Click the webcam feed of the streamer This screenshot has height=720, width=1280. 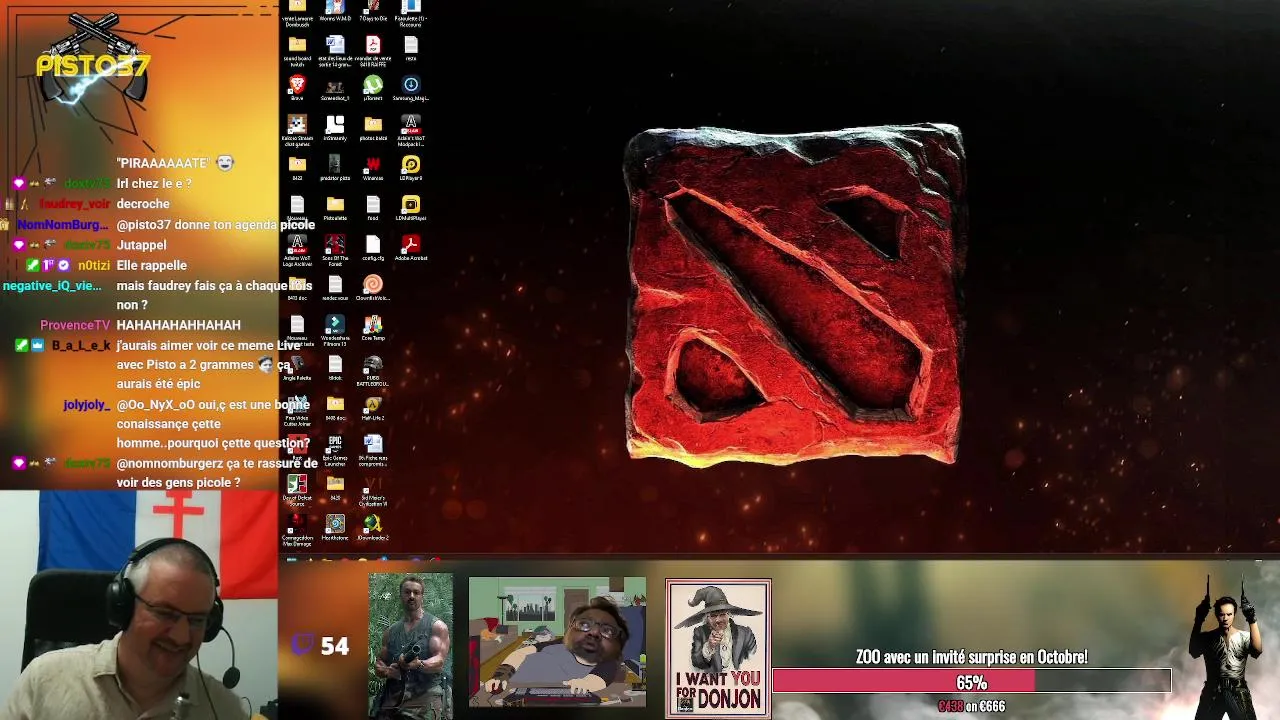click(x=138, y=605)
